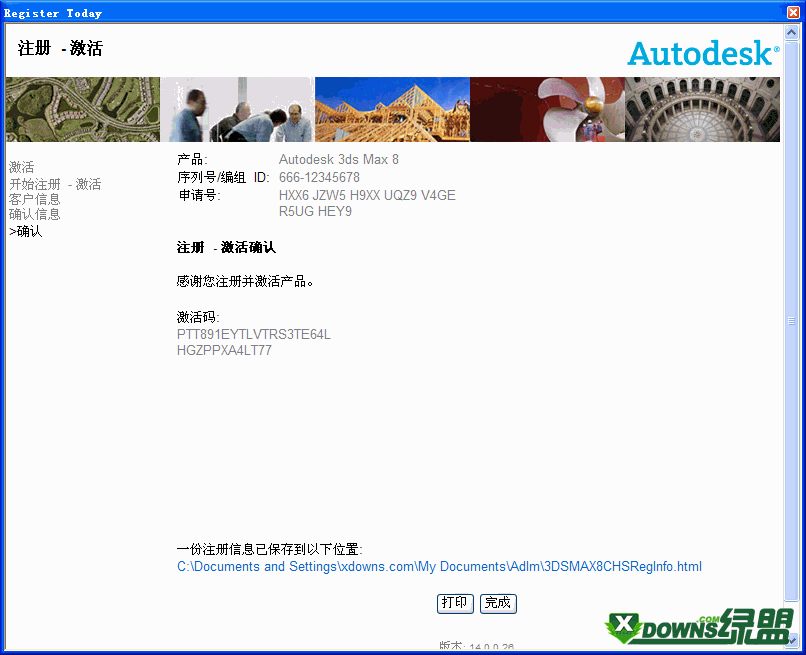Click the 感谢您注册并激活产品 message
806x655 pixels.
[245, 281]
